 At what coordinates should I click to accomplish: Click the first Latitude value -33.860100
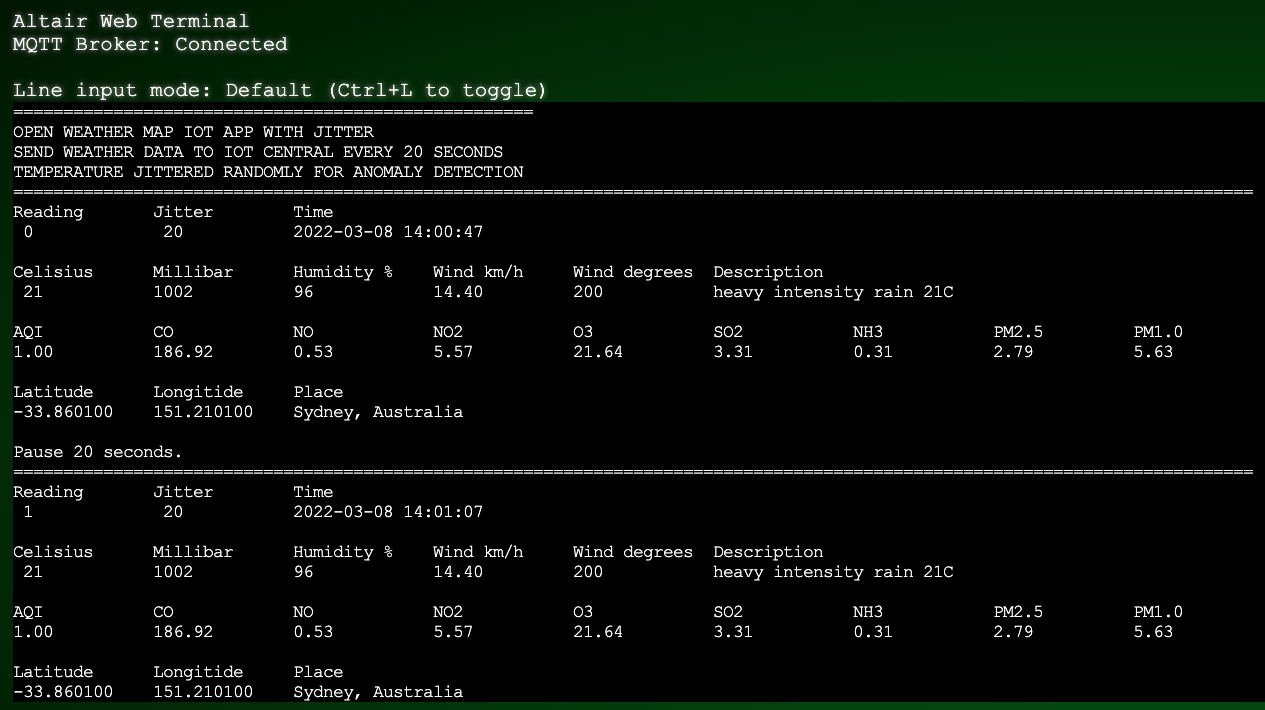click(63, 412)
